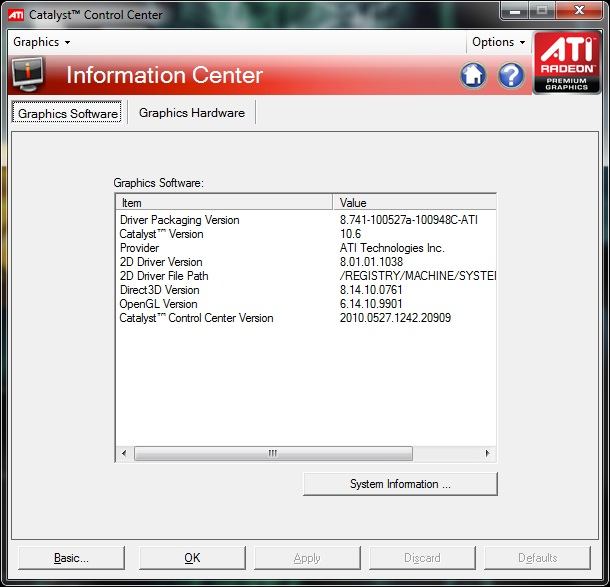Open the Options dropdown menu
610x587 pixels.
[498, 42]
